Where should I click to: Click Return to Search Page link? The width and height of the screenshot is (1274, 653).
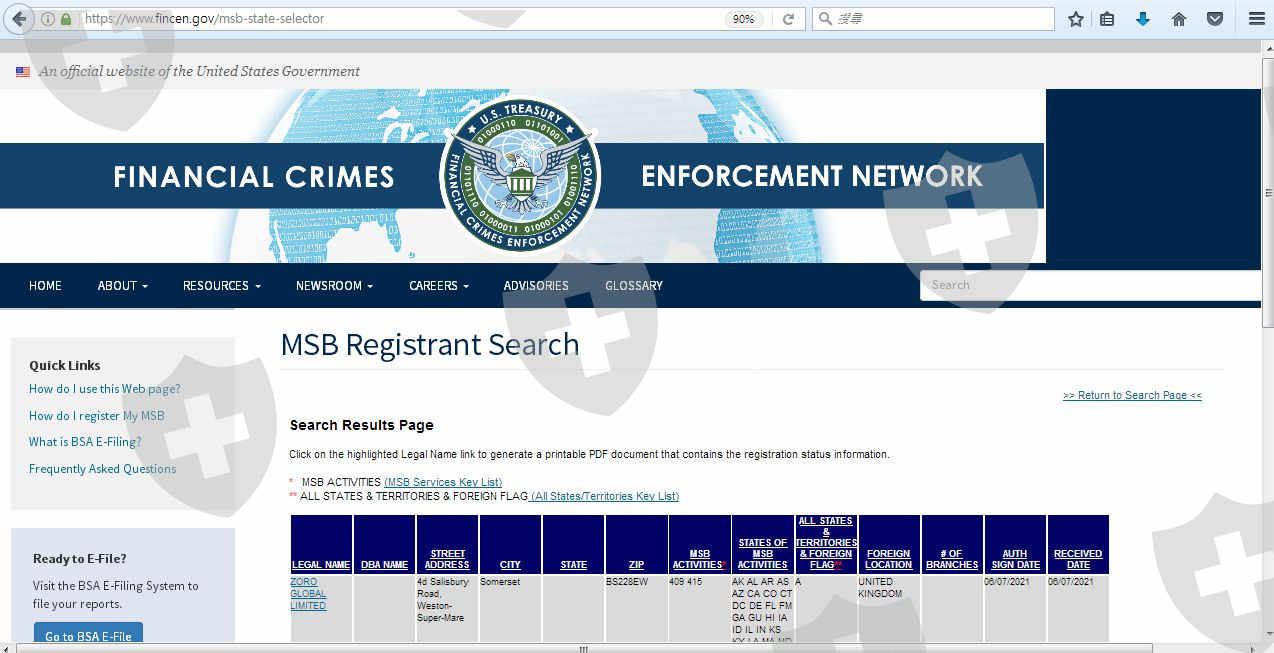tap(1132, 395)
